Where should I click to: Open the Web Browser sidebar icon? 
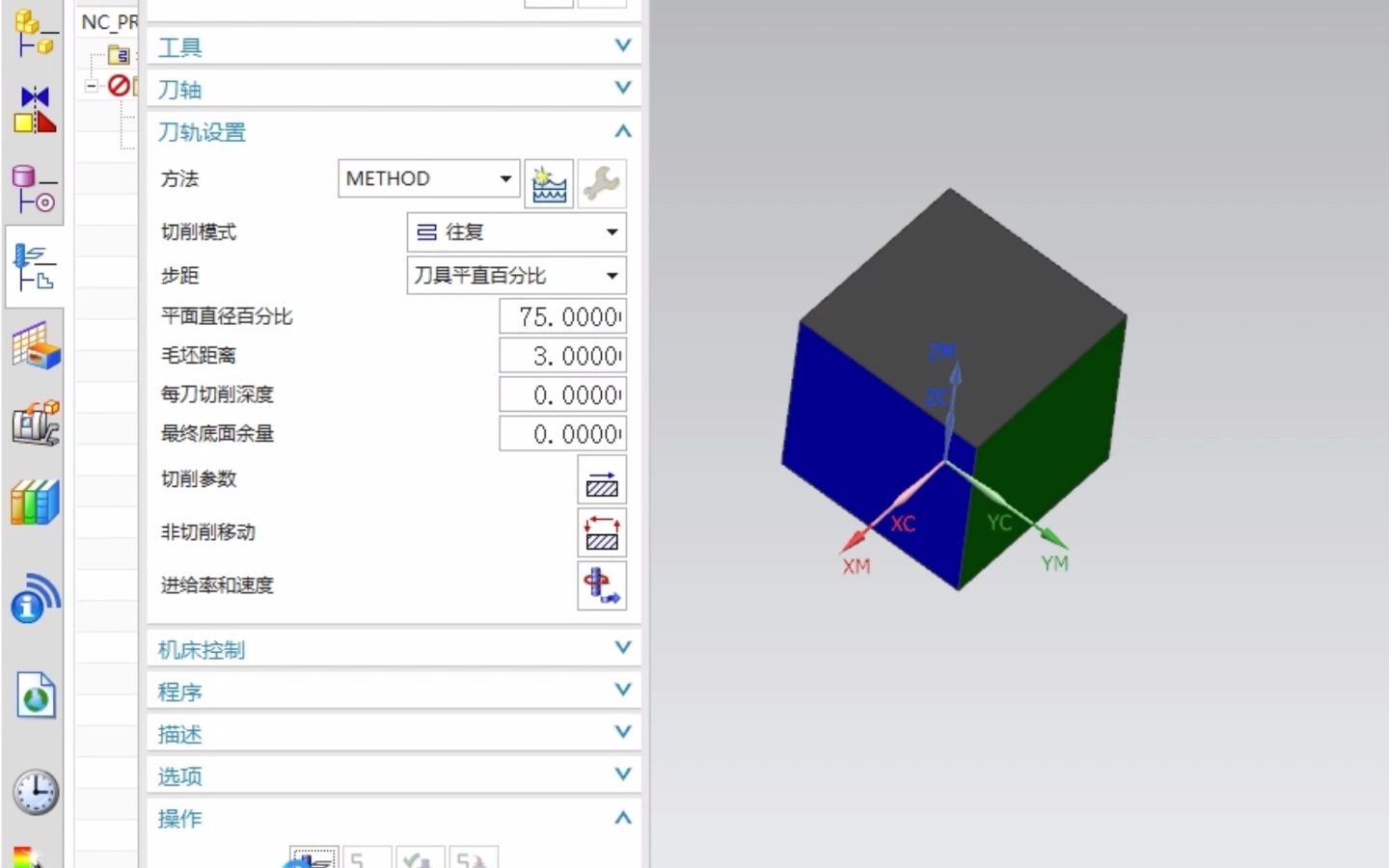[x=36, y=695]
